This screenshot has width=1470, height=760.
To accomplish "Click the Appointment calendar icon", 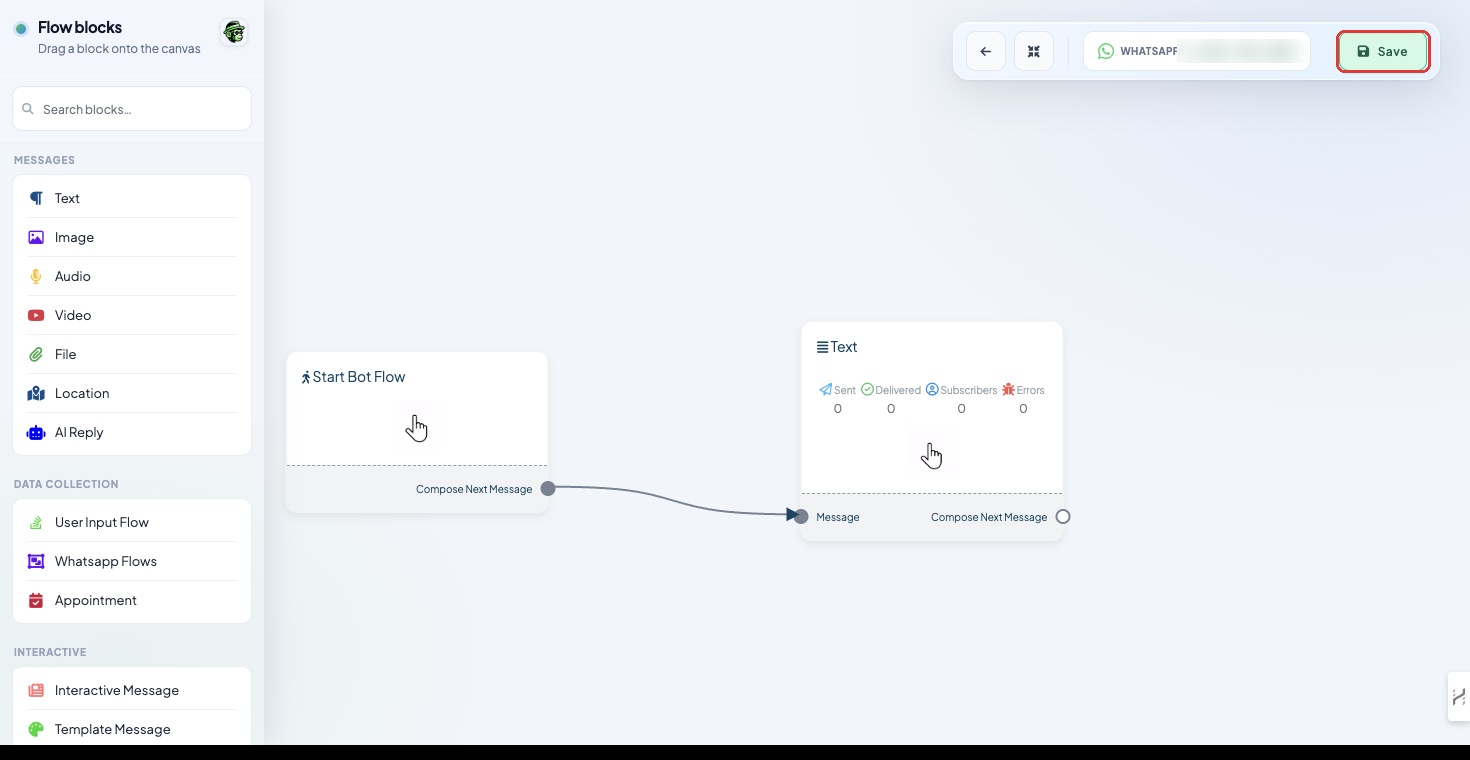I will pyautogui.click(x=36, y=600).
